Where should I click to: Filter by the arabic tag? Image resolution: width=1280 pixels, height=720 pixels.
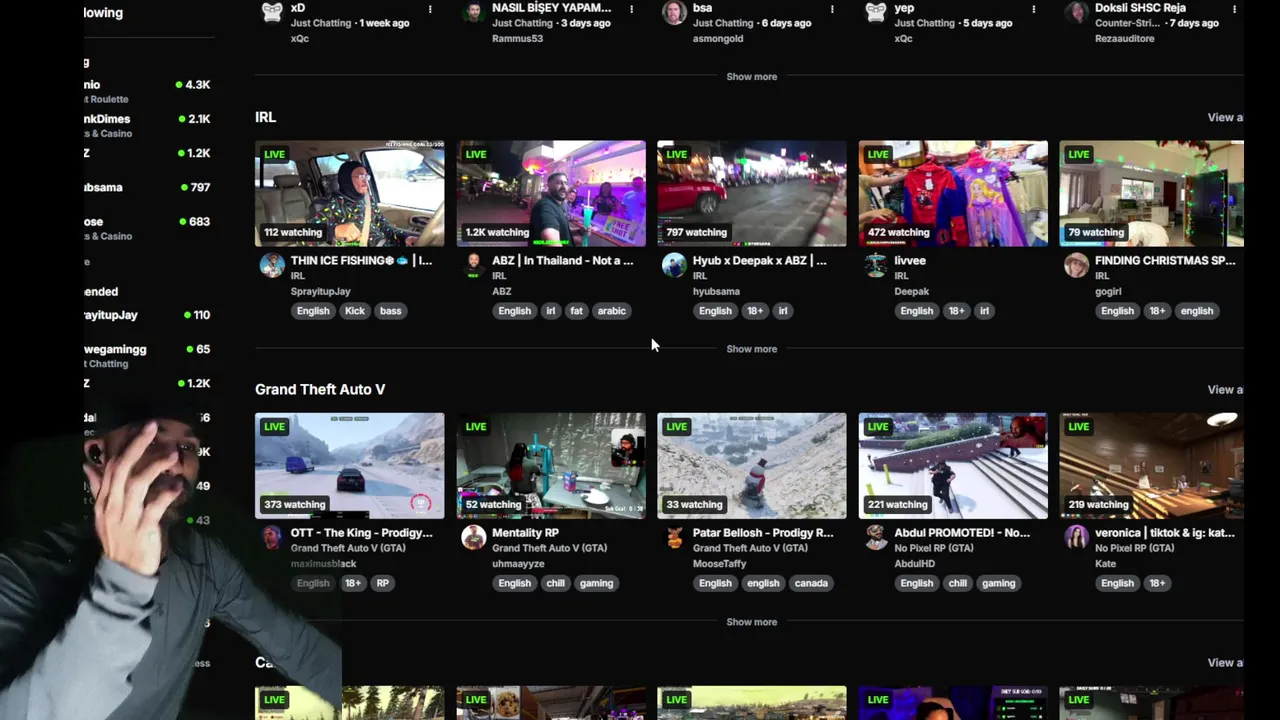point(612,311)
